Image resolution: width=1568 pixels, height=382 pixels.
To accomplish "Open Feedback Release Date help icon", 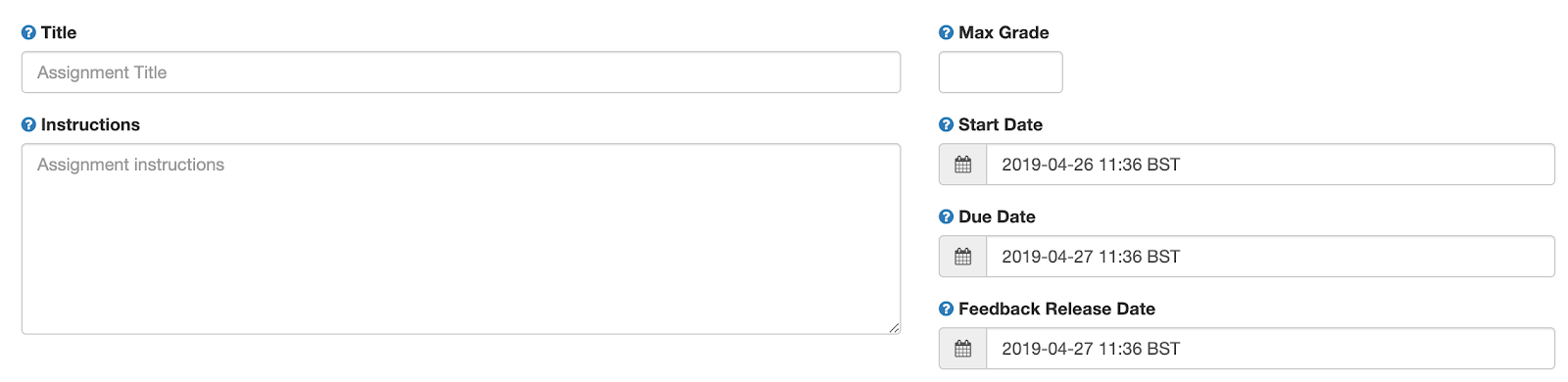I will [946, 309].
